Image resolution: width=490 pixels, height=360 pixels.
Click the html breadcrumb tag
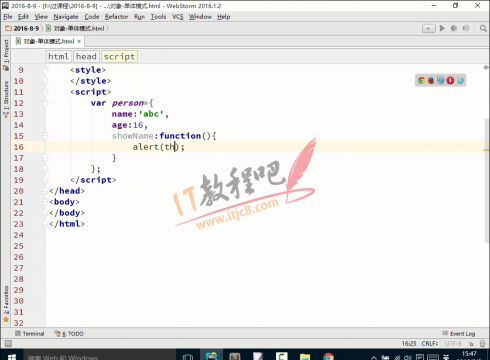pyautogui.click(x=58, y=56)
